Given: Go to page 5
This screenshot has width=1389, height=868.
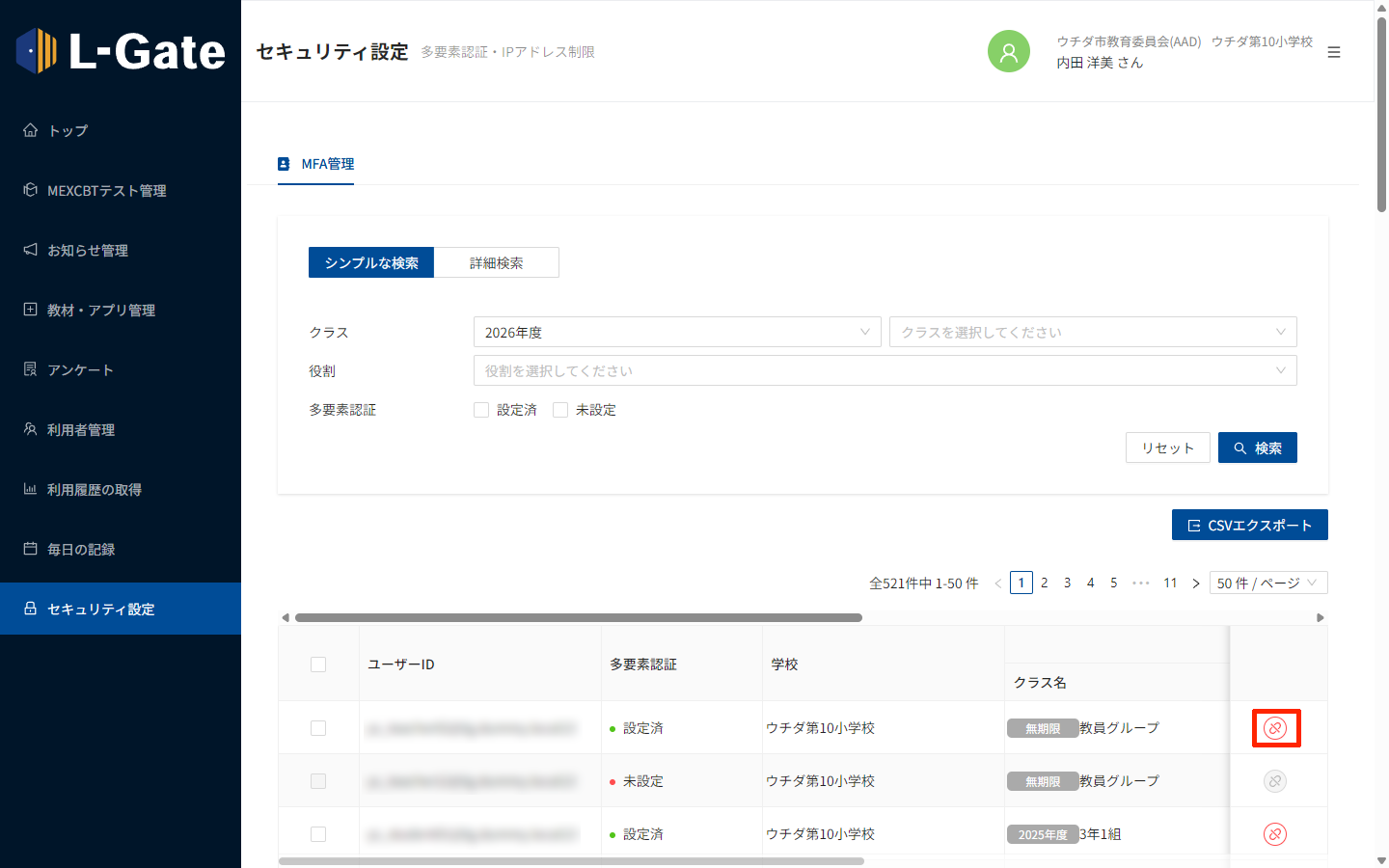Looking at the screenshot, I should pyautogui.click(x=1114, y=583).
